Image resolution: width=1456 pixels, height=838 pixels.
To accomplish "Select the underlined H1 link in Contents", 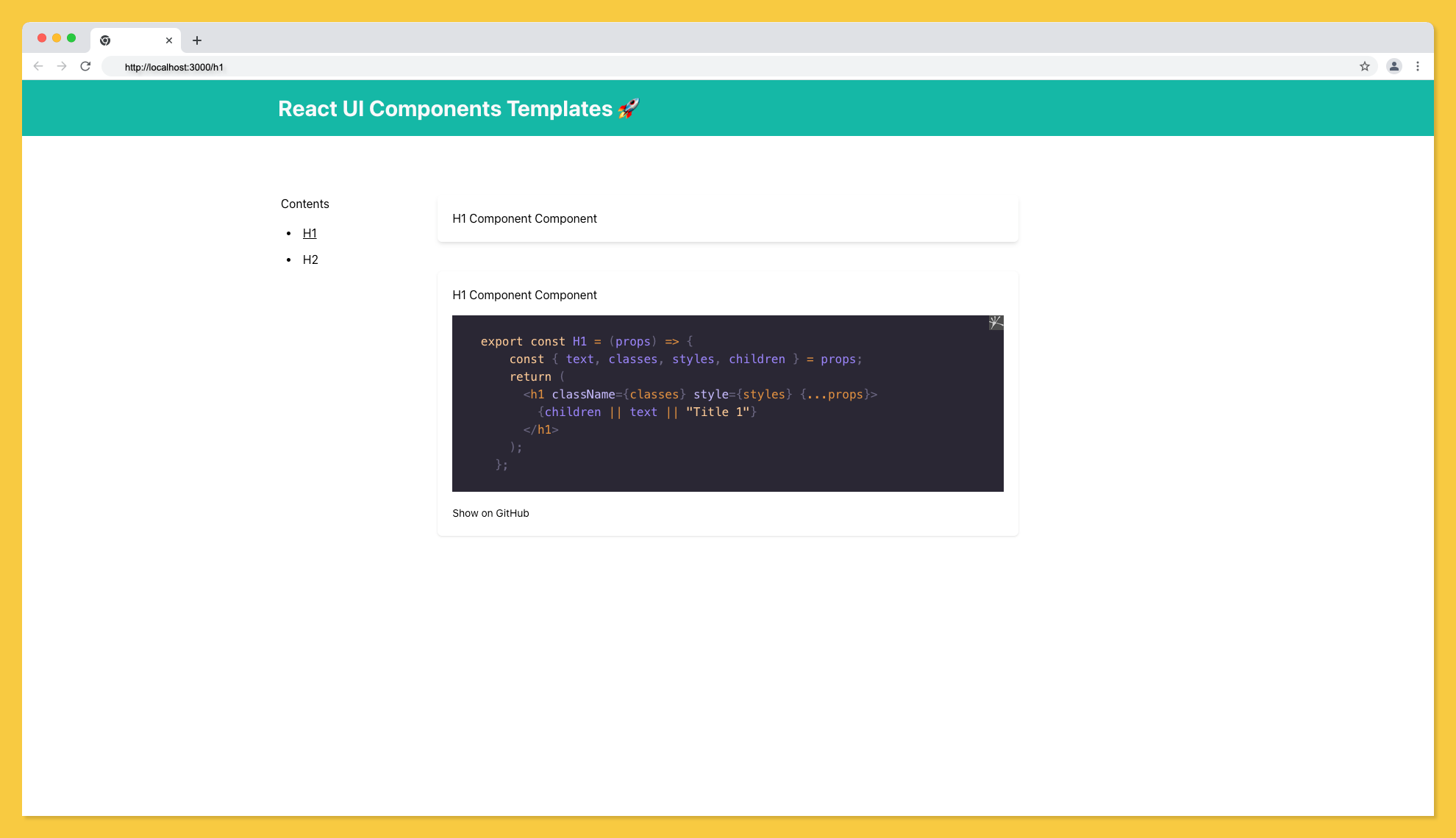I will pos(310,233).
